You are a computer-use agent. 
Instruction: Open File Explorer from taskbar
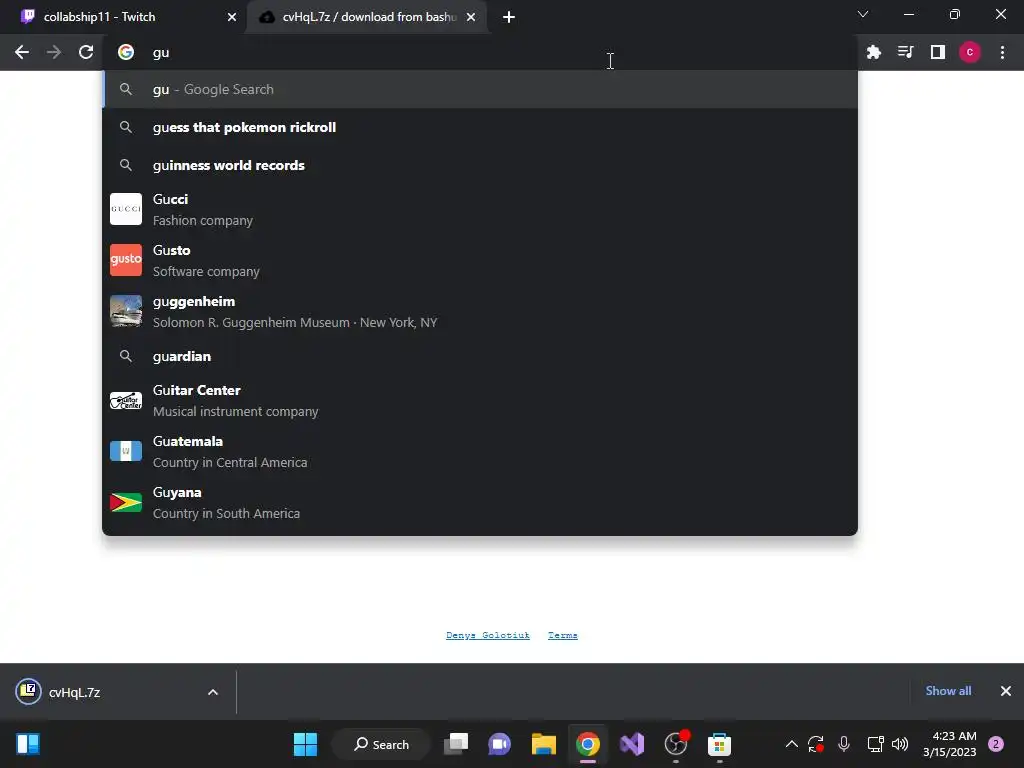543,744
